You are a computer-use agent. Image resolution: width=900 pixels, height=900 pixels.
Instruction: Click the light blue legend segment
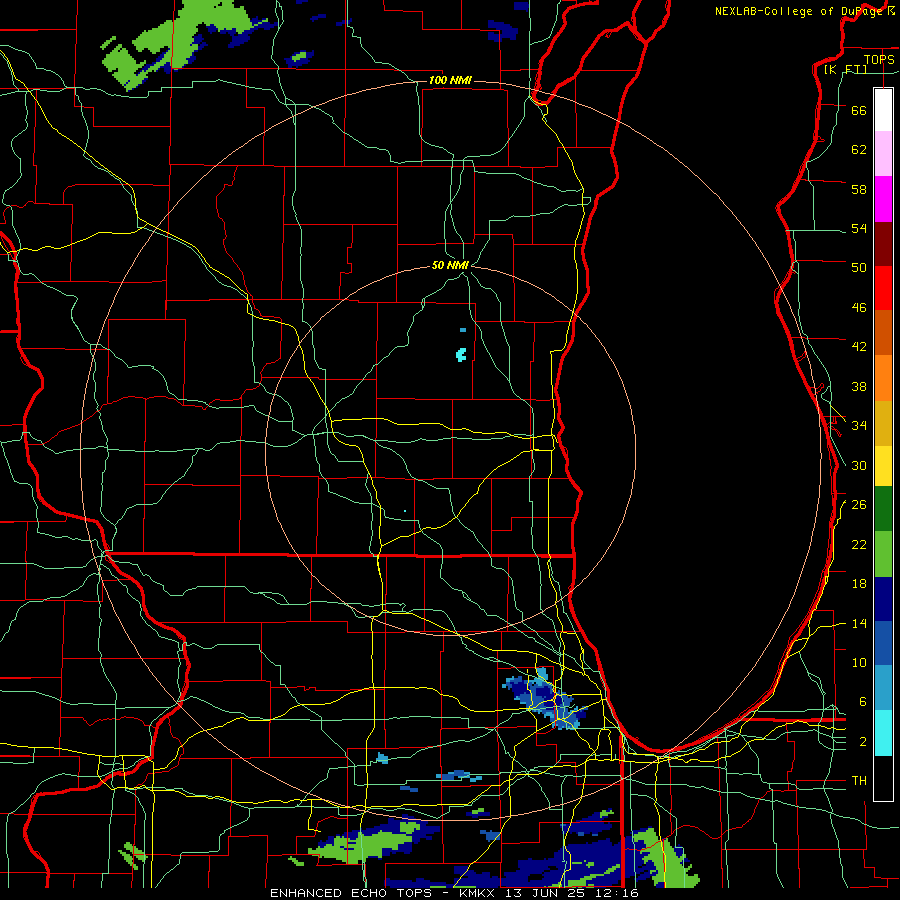pyautogui.click(x=883, y=688)
